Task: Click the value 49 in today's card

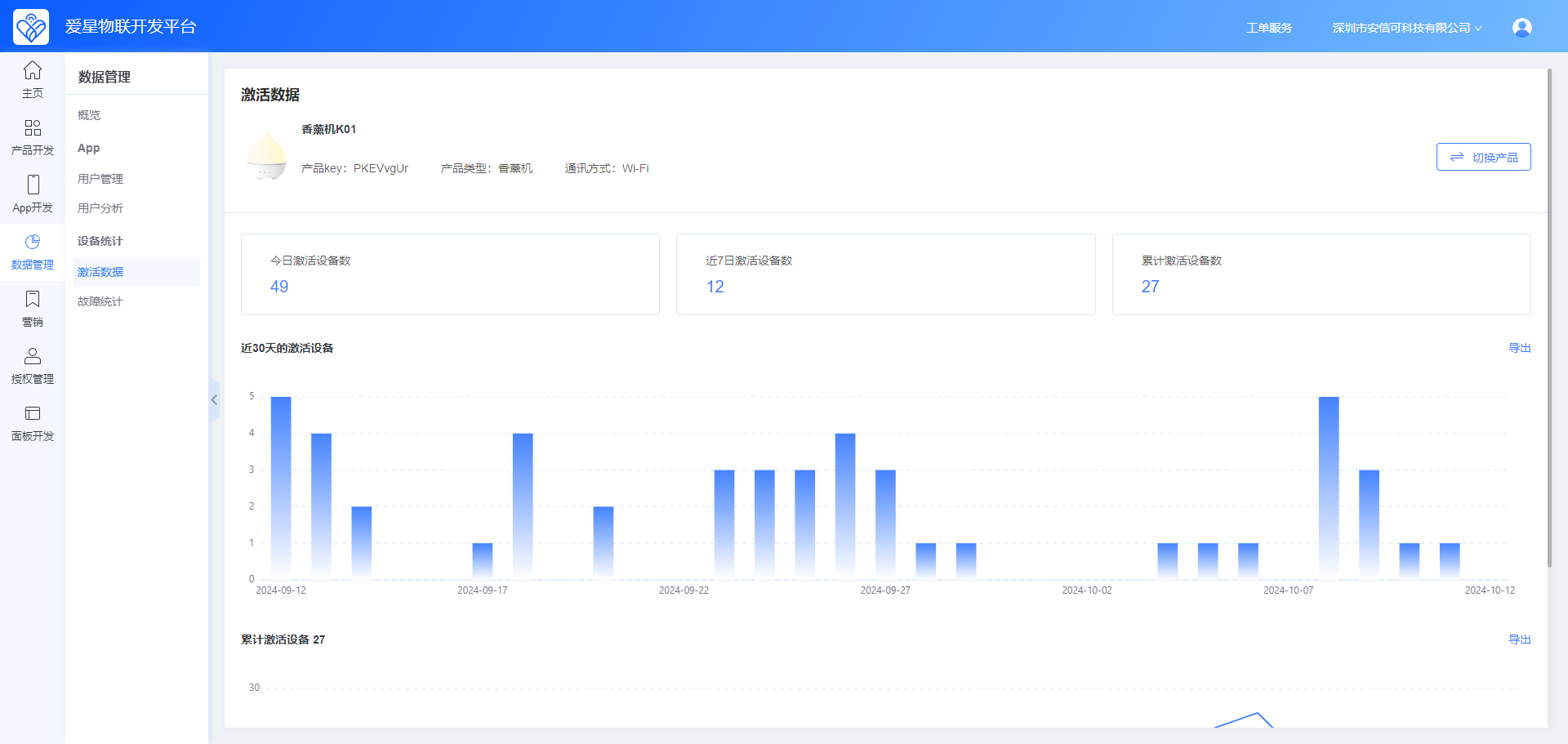Action: [279, 287]
